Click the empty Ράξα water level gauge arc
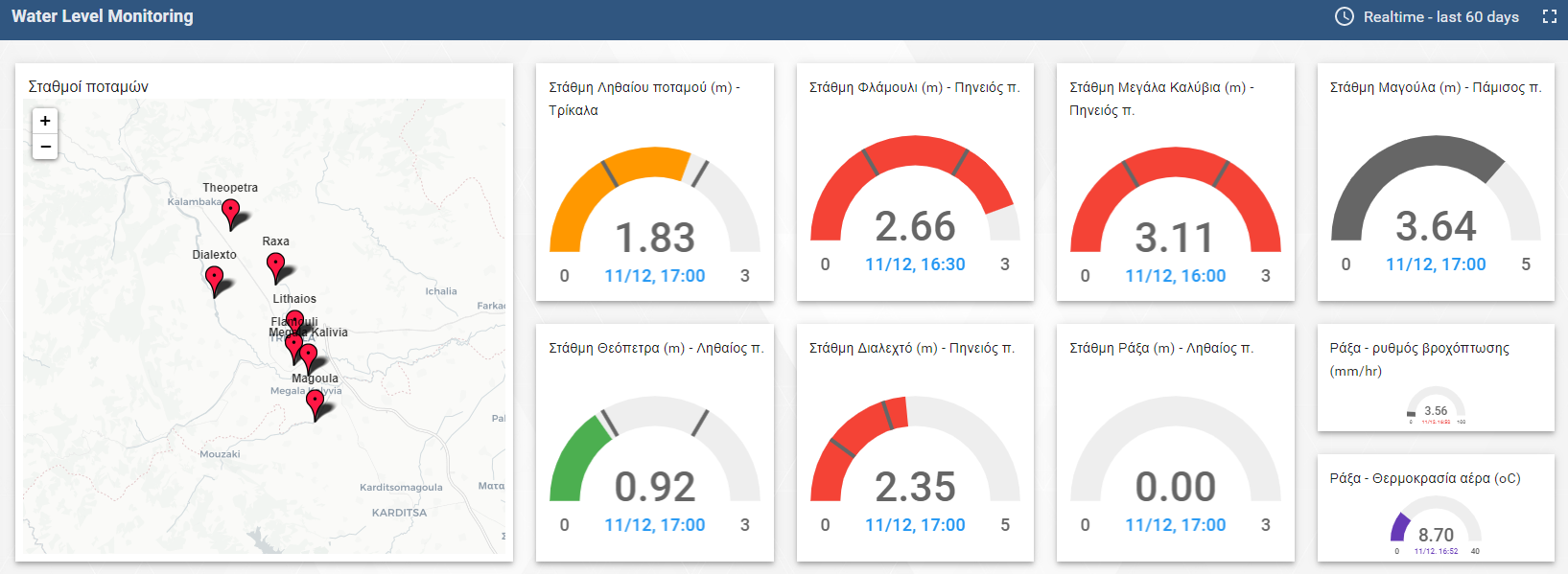This screenshot has width=1568, height=574. 1176,412
